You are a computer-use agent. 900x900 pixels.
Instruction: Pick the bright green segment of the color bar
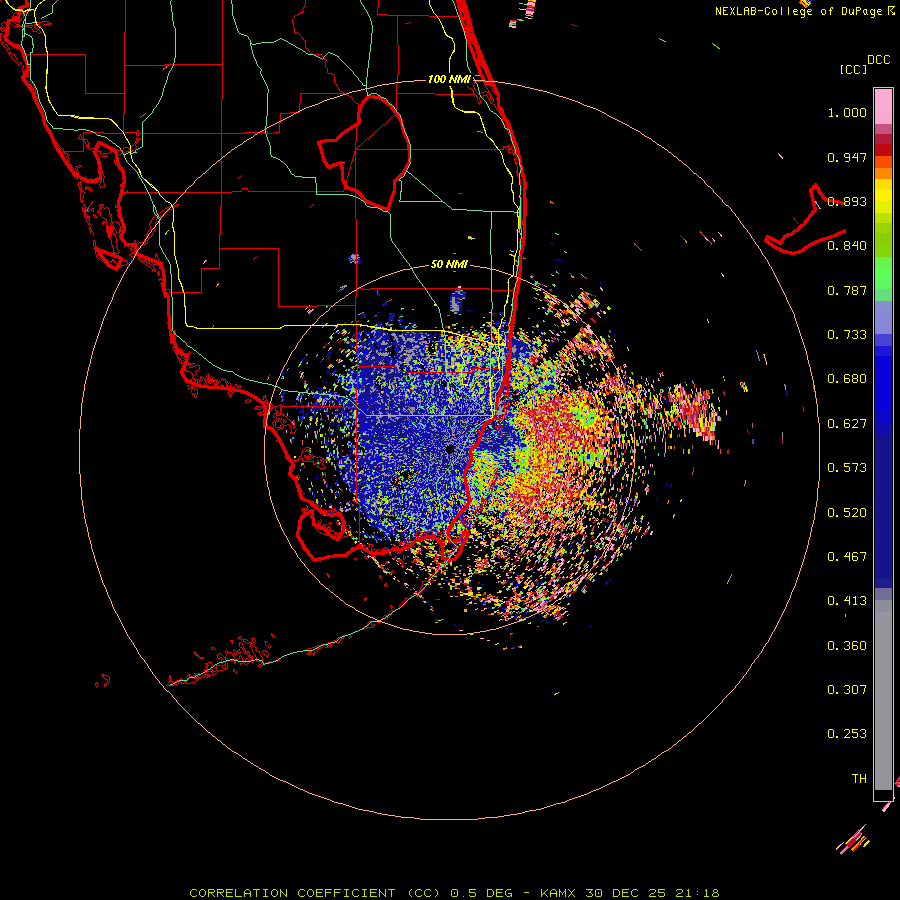[883, 273]
